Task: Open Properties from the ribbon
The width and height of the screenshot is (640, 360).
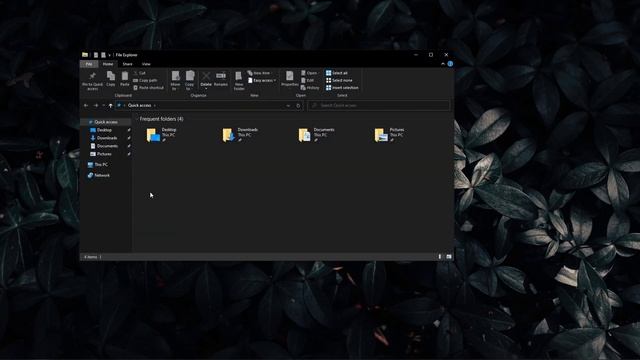Action: pyautogui.click(x=289, y=79)
